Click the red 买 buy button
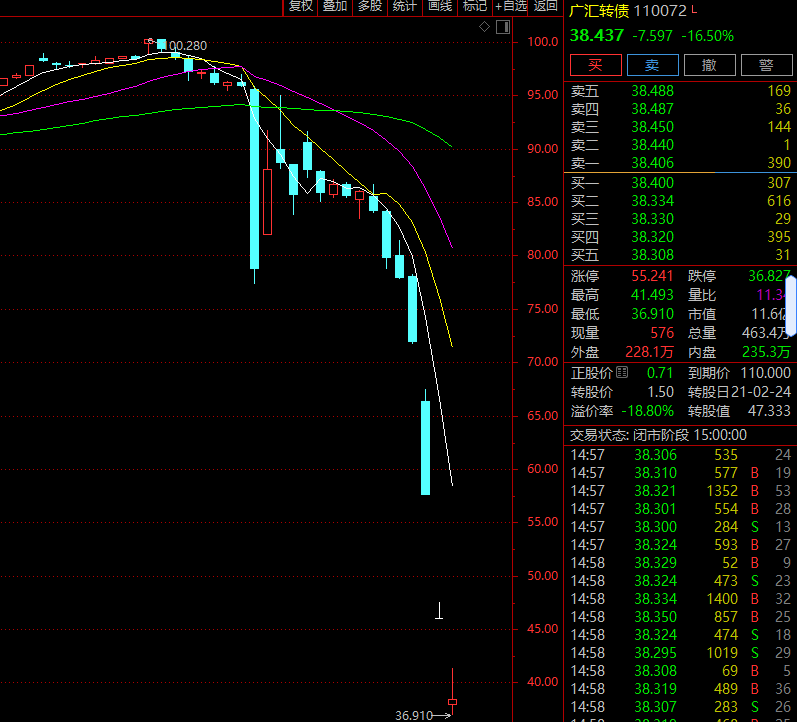 pos(596,65)
